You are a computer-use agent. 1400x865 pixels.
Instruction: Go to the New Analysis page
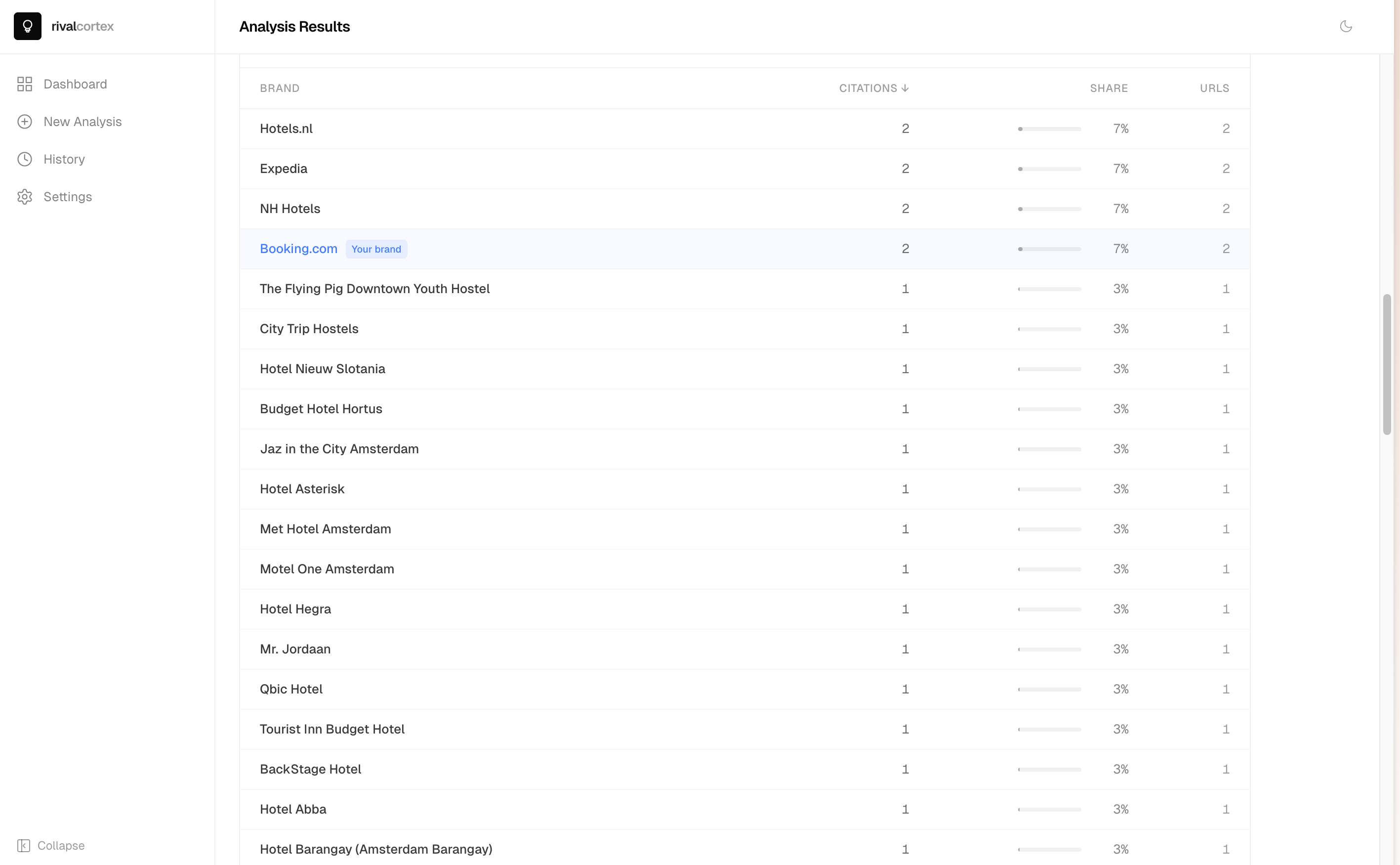pos(82,122)
